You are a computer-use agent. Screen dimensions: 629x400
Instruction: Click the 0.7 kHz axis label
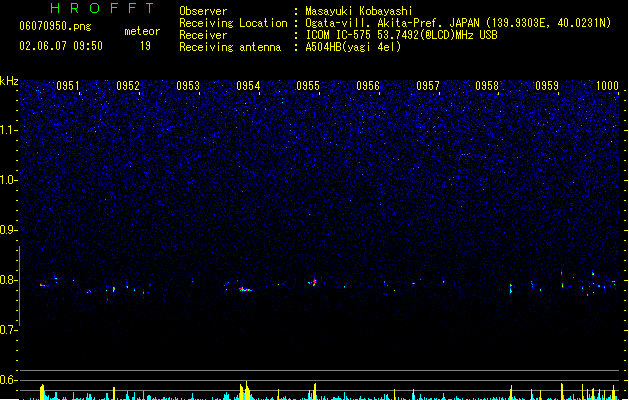[8, 330]
